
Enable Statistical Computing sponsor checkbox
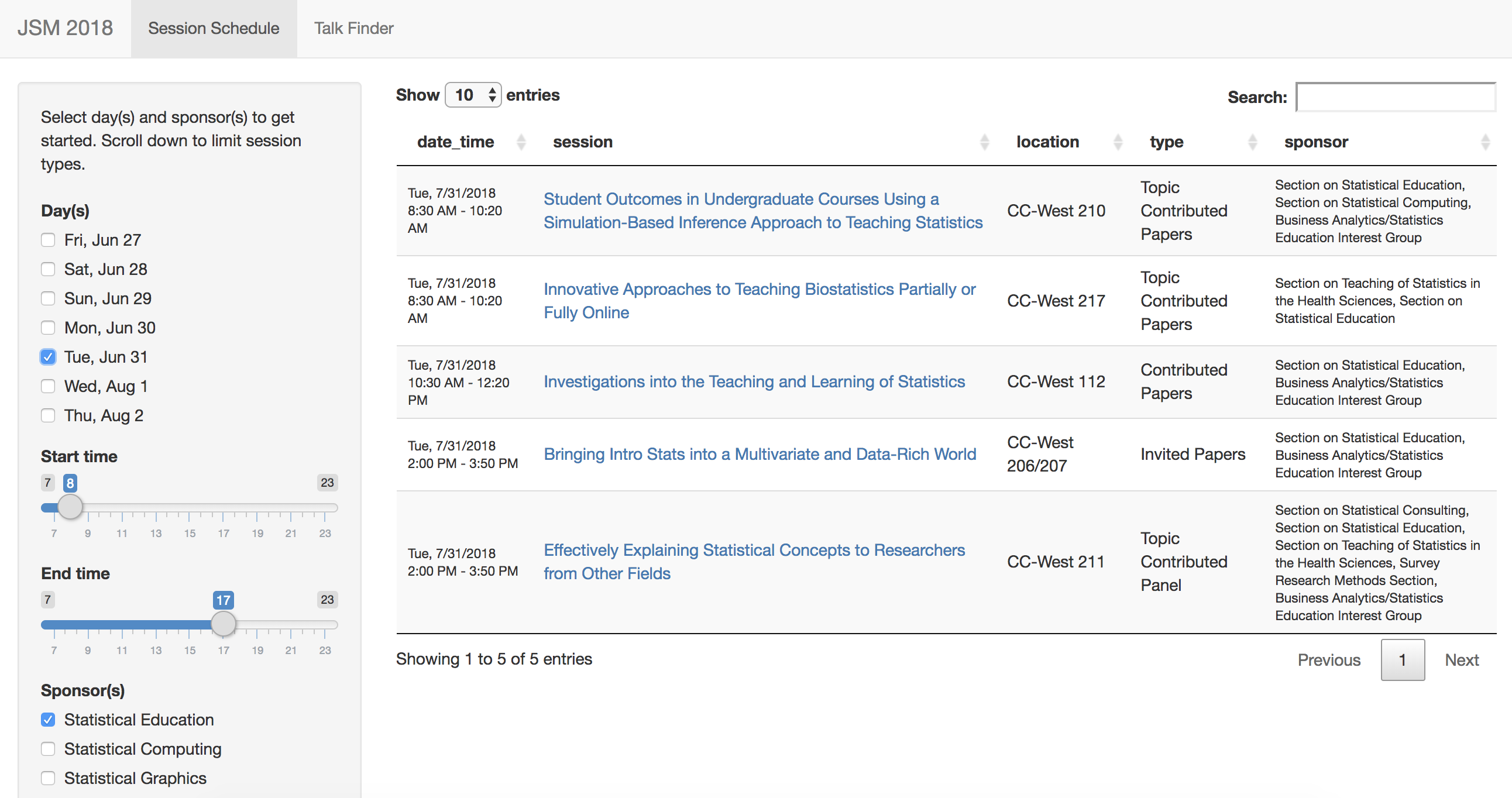(x=48, y=749)
